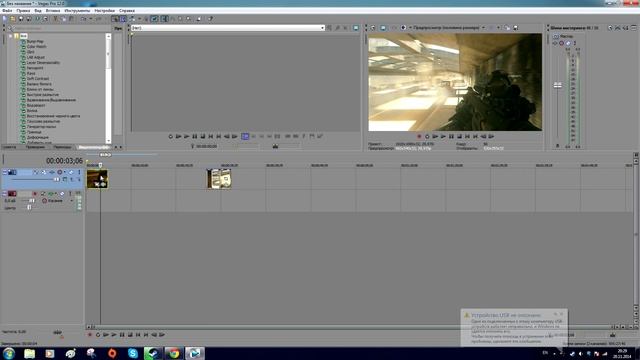Click Pause in the trimmer transport bar
Image resolution: width=640 pixels, height=360 pixels.
pos(195,136)
